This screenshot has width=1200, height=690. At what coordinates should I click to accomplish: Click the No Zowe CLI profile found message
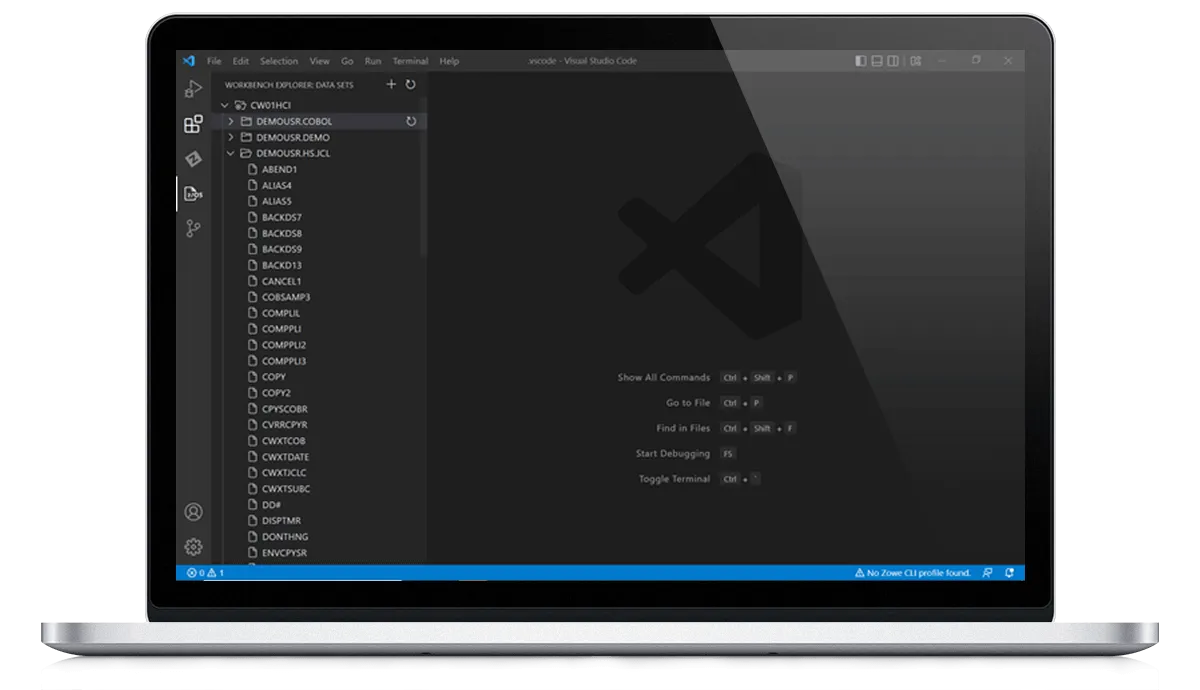point(912,573)
